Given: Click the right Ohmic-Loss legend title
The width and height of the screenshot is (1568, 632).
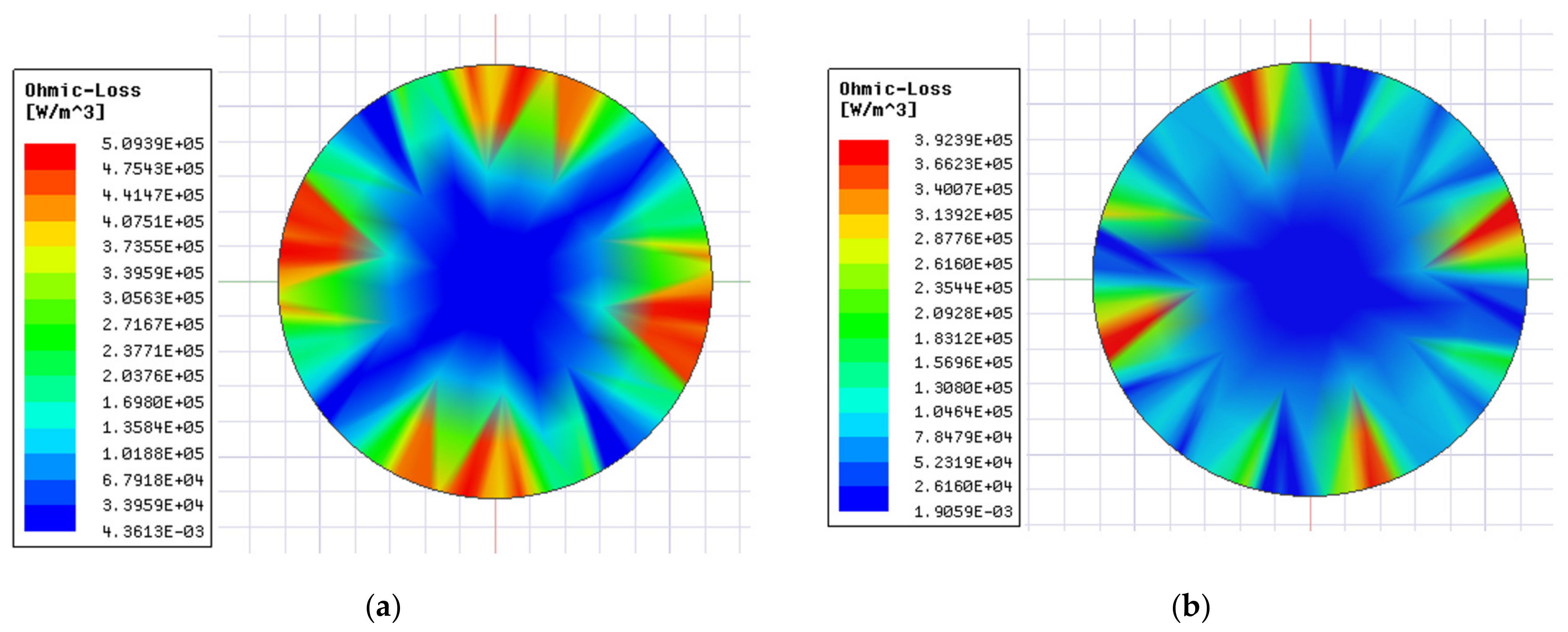Looking at the screenshot, I should (895, 89).
